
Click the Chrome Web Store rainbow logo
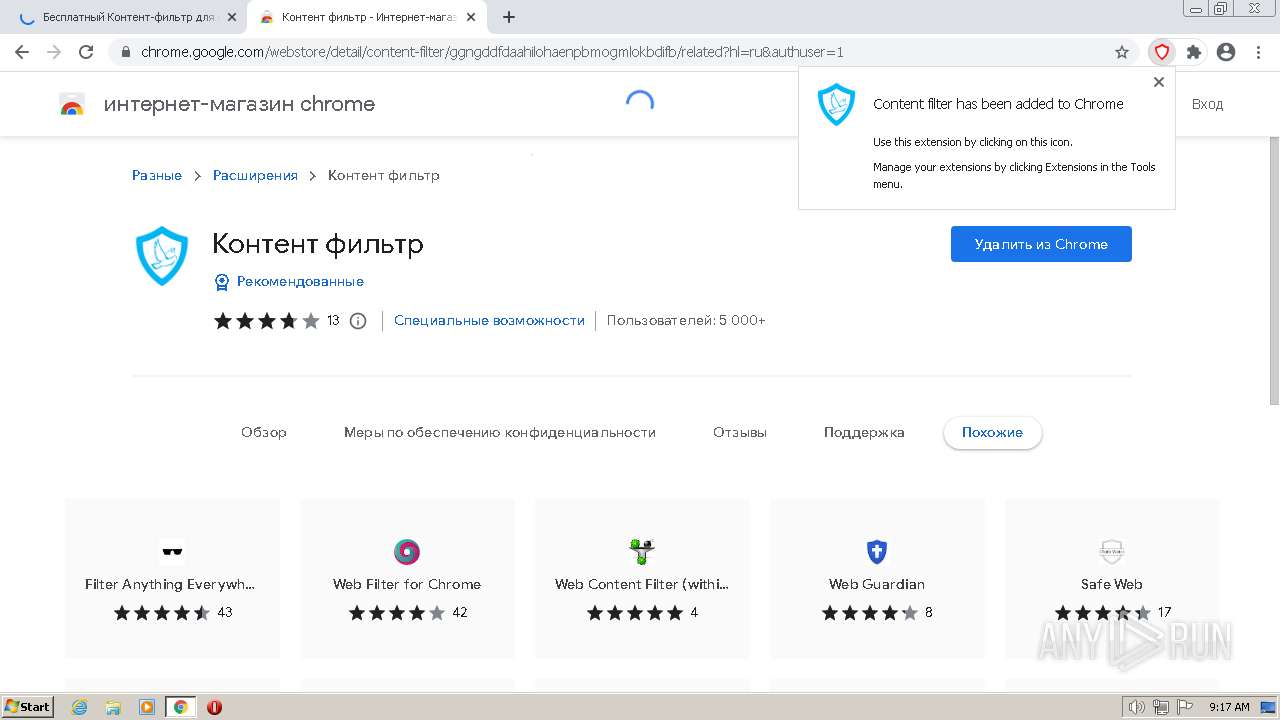[x=72, y=104]
